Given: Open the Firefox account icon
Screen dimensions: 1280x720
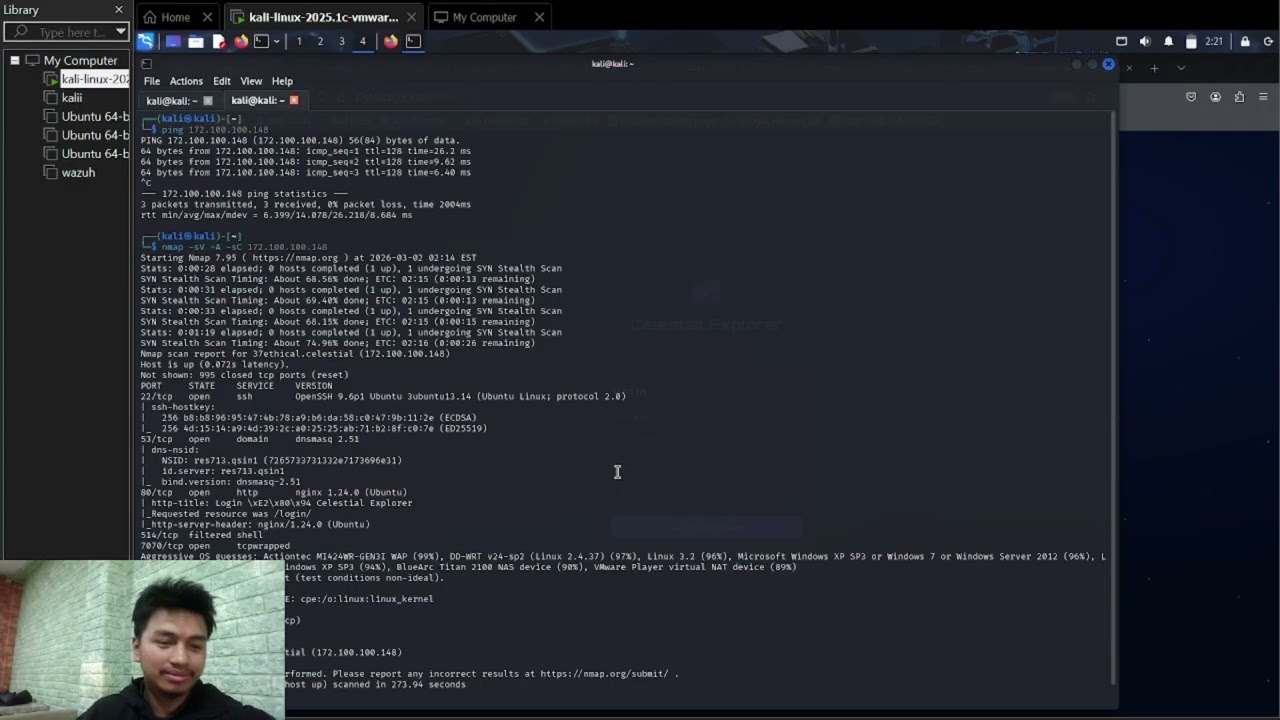Looking at the screenshot, I should point(1215,97).
